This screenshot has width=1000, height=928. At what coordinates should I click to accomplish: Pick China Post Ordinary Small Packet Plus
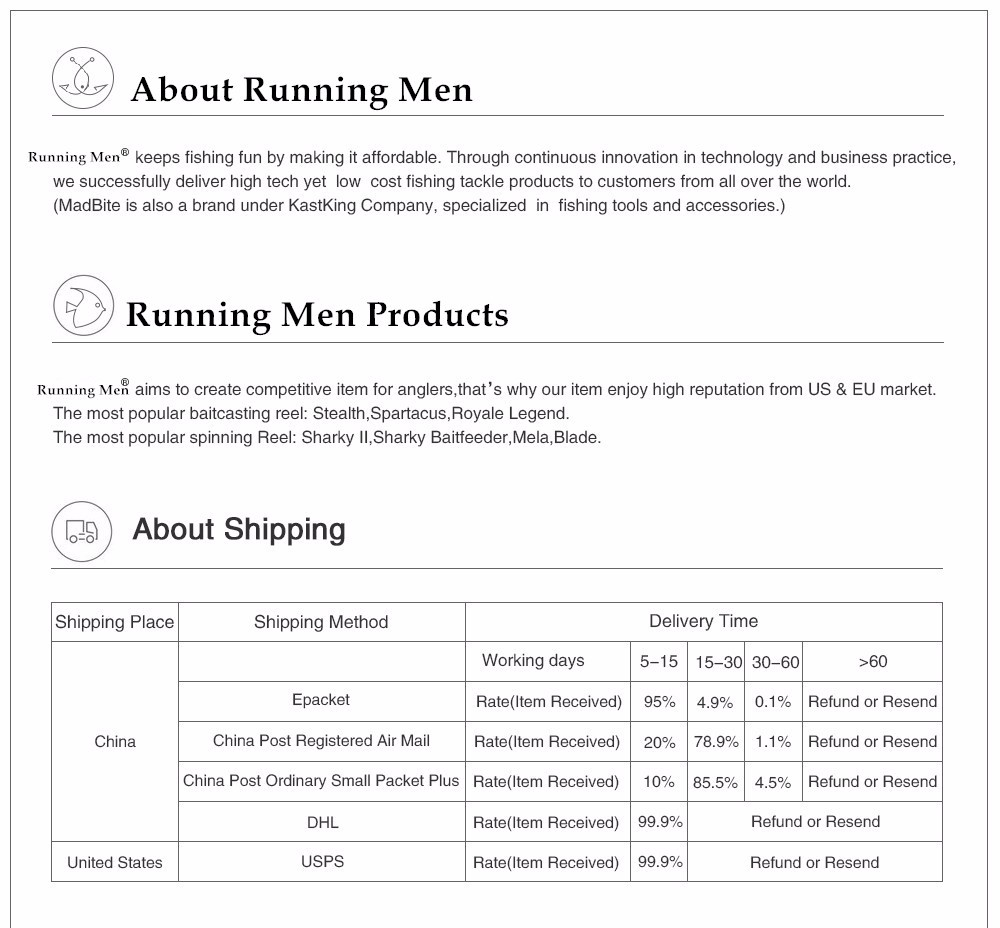321,781
